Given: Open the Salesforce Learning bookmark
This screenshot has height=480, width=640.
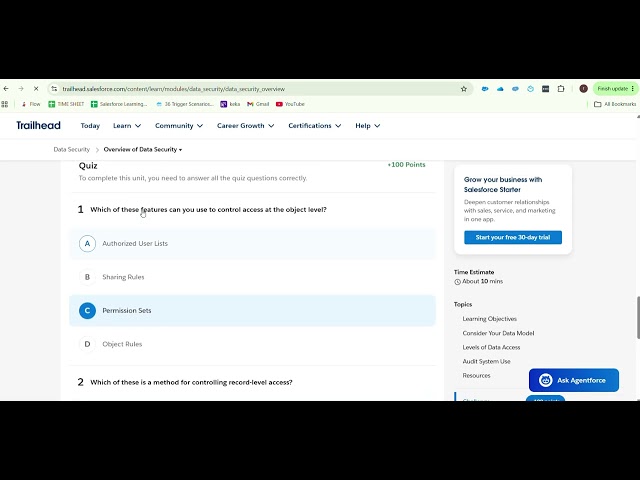Looking at the screenshot, I should [x=119, y=104].
